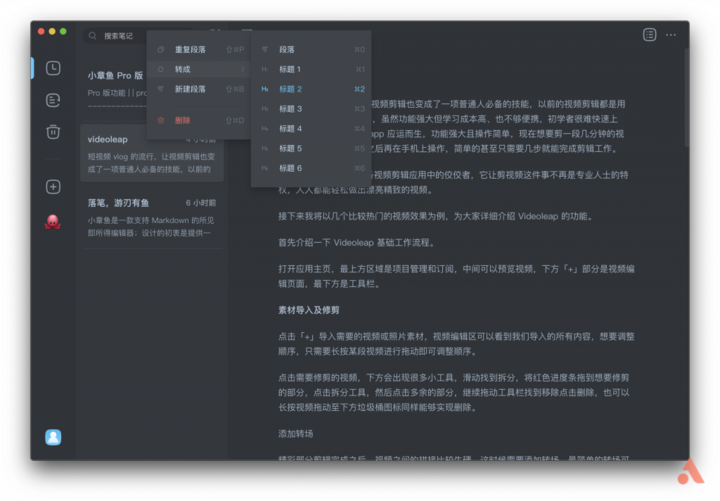Convert block to 段落
This screenshot has height=501, width=720.
pos(311,50)
